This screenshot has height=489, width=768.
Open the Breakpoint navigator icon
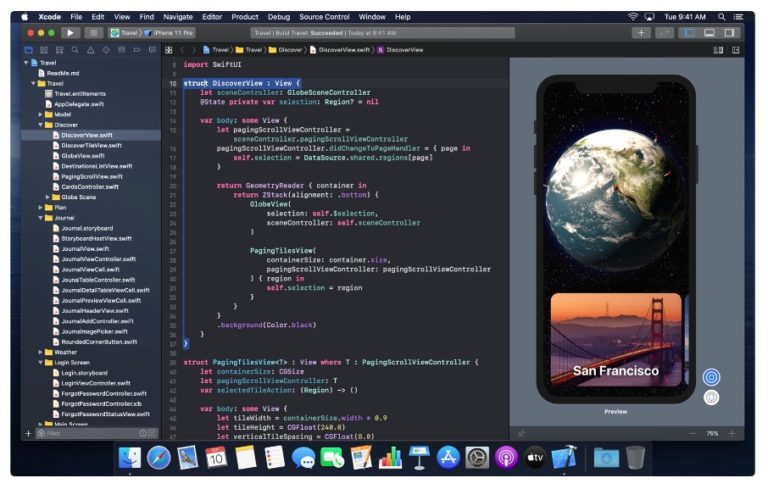(x=137, y=50)
